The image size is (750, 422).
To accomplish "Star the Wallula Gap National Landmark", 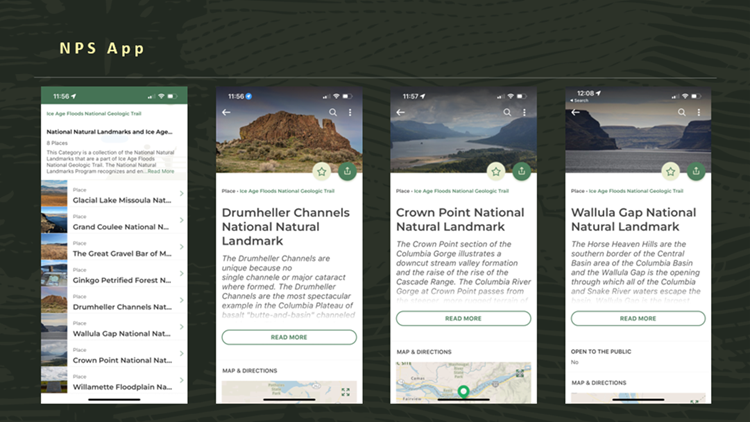I will (671, 171).
